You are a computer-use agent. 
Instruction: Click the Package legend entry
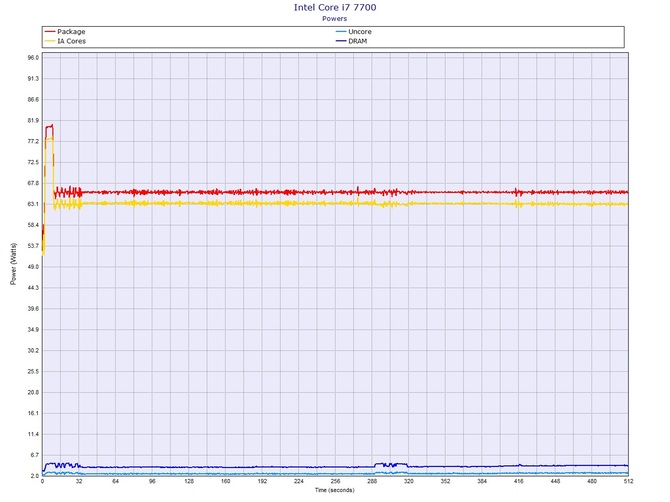pyautogui.click(x=65, y=32)
